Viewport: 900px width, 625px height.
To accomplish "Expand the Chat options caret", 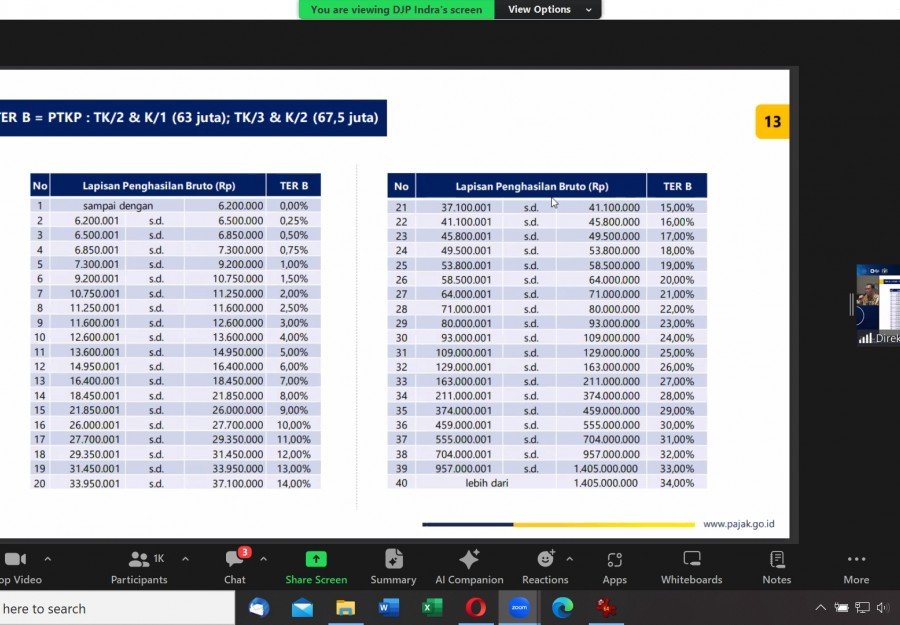I will (x=263, y=559).
